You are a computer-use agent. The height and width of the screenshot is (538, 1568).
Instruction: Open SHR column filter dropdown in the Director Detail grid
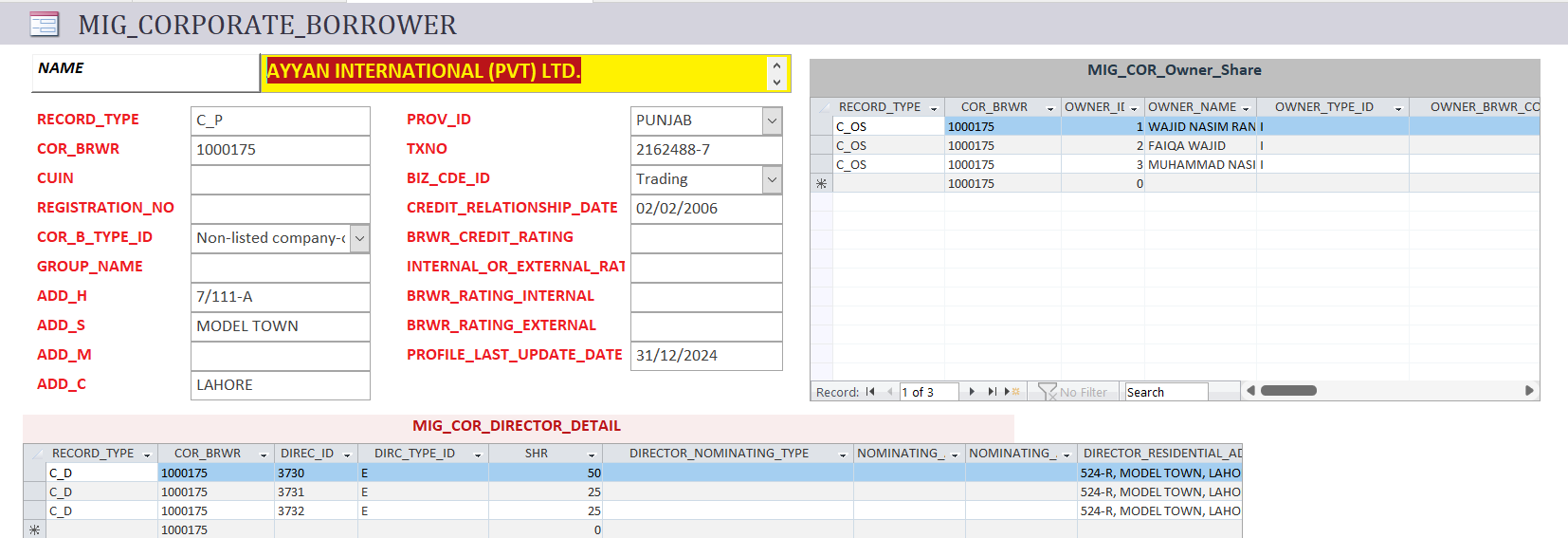[592, 455]
